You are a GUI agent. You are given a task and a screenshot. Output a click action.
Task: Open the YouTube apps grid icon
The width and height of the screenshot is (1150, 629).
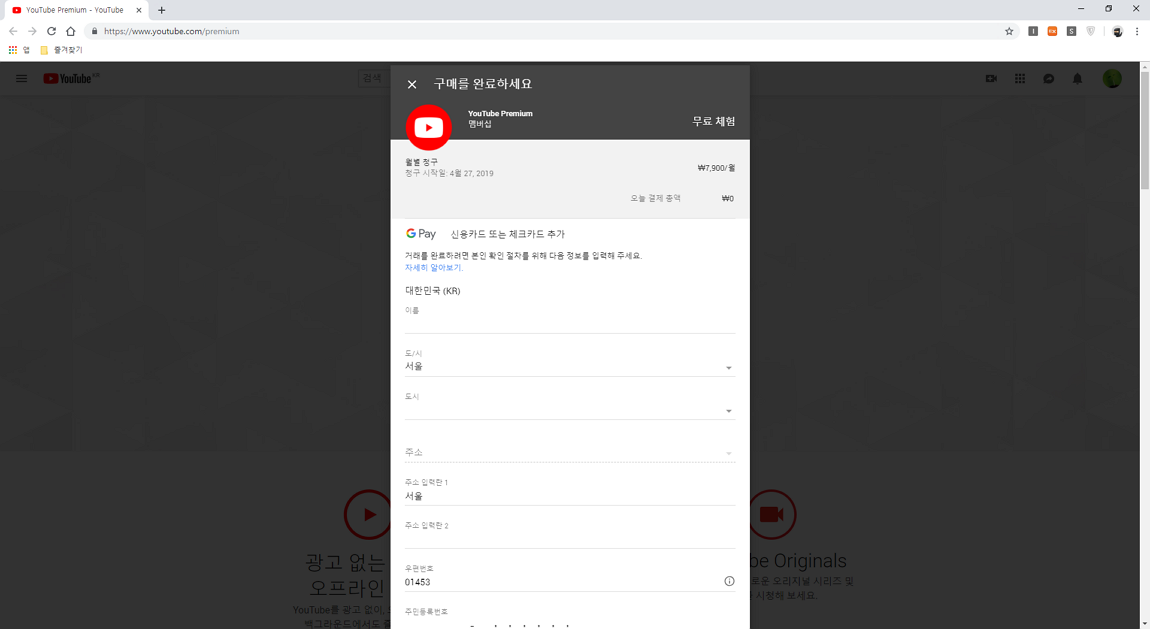[1019, 78]
